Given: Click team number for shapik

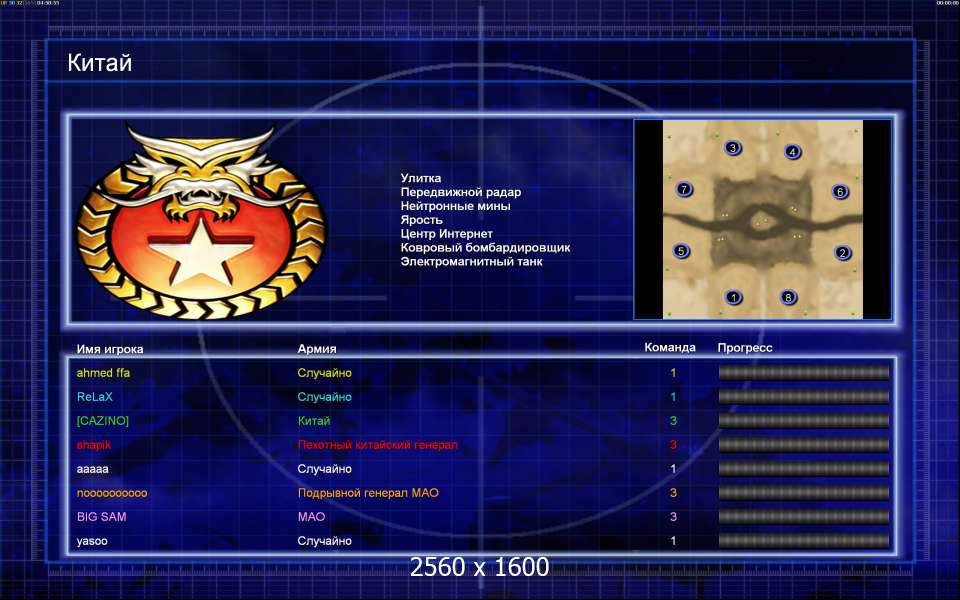Looking at the screenshot, I should 673,445.
